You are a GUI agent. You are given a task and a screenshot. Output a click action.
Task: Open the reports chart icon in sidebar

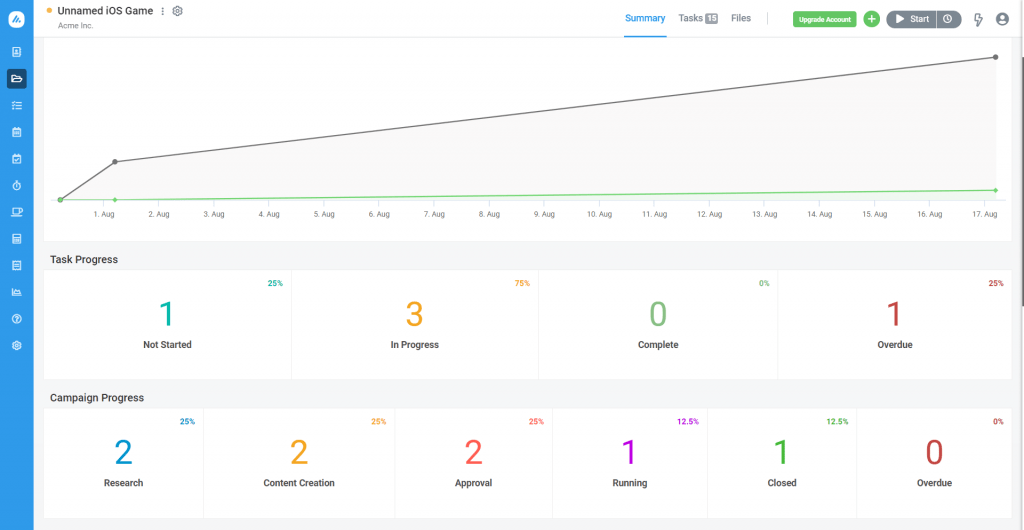point(16,292)
